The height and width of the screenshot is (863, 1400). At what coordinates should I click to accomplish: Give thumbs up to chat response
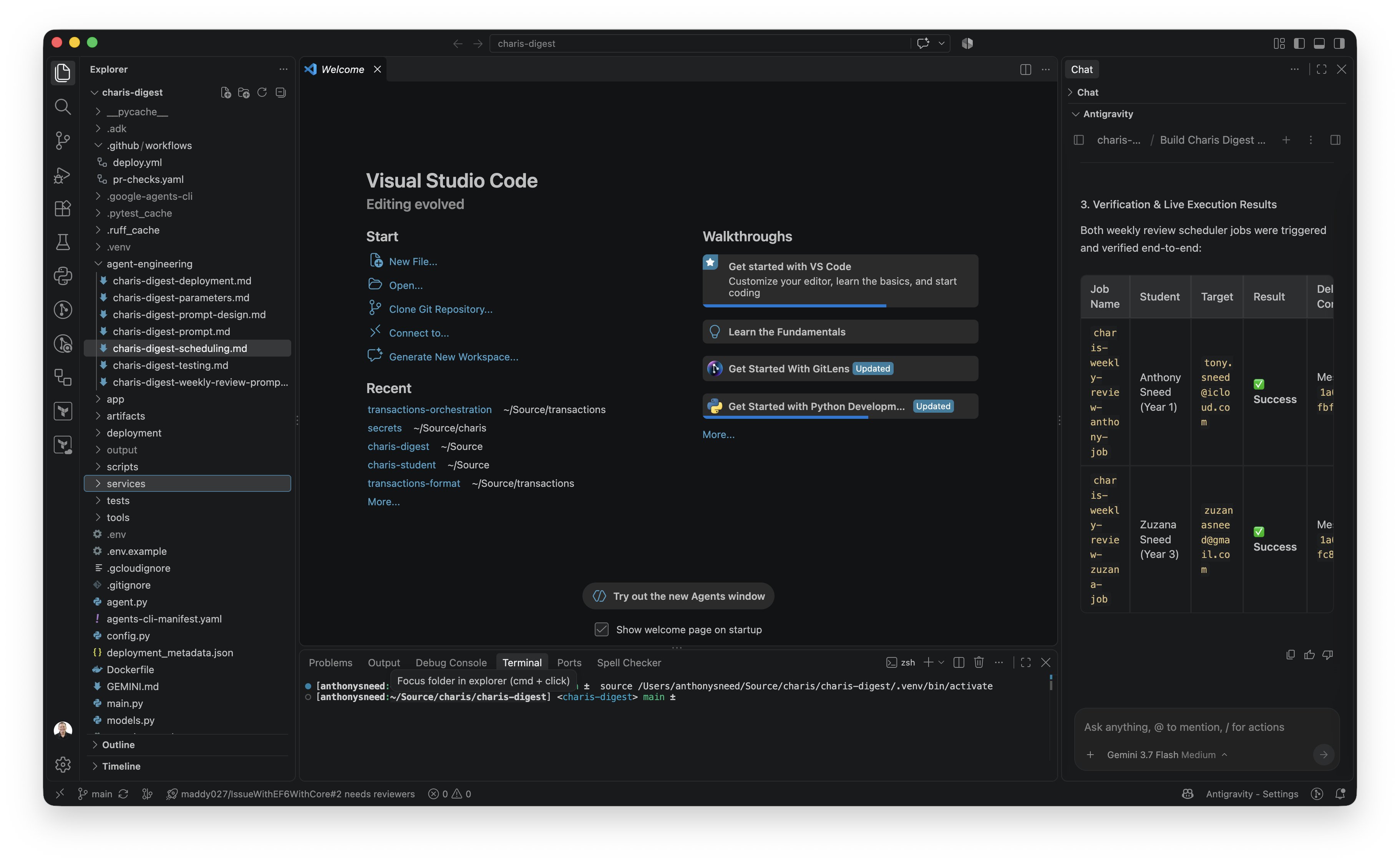[1309, 655]
